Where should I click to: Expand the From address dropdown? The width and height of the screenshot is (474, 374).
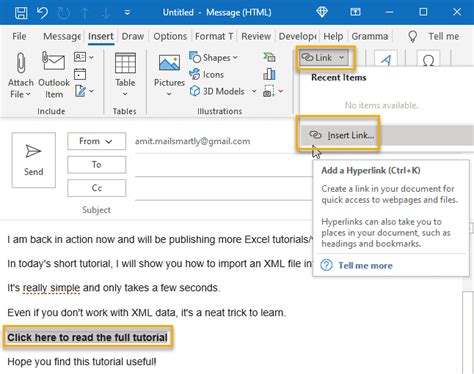click(x=97, y=141)
